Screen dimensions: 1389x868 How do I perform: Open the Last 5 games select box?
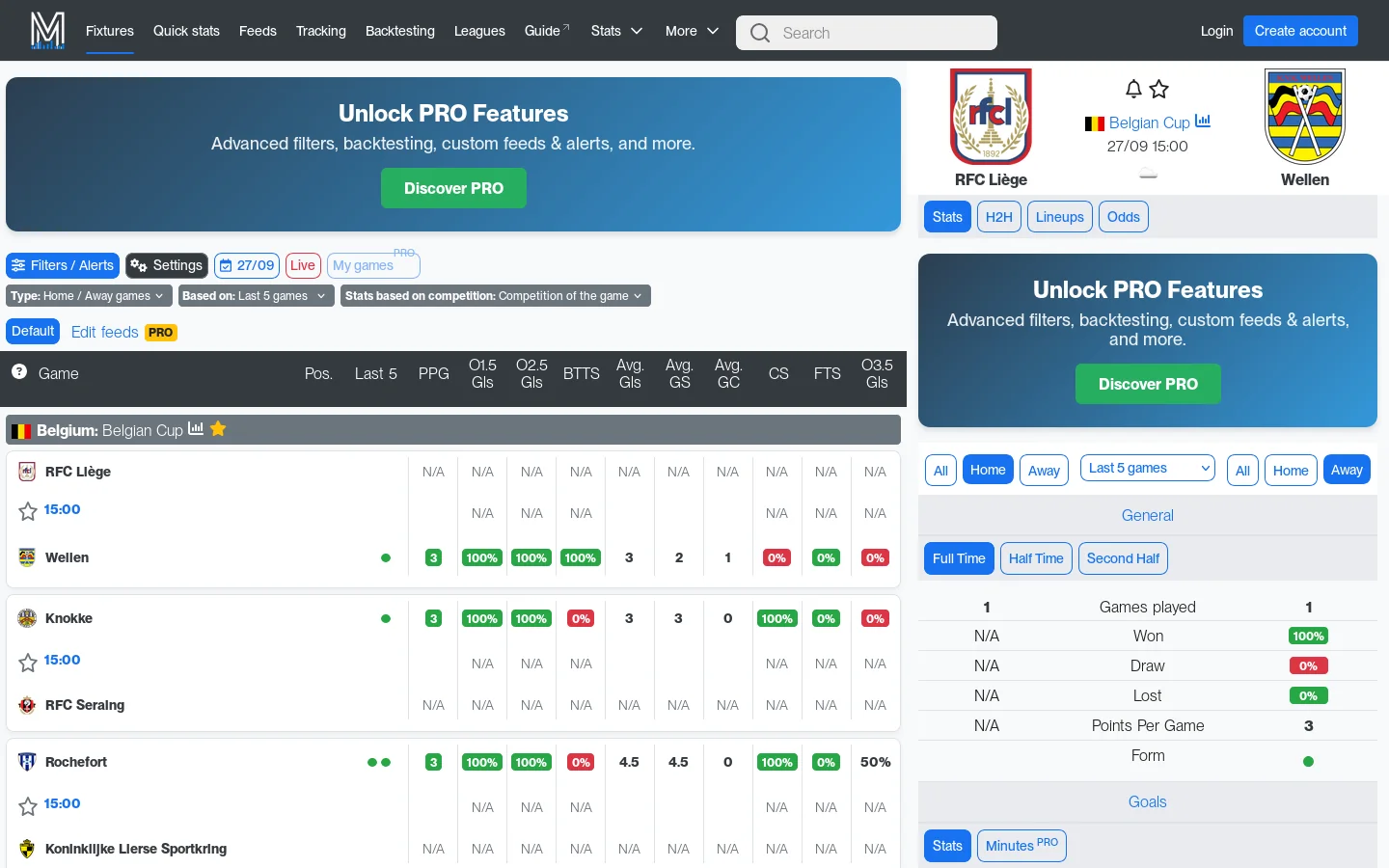tap(1148, 469)
